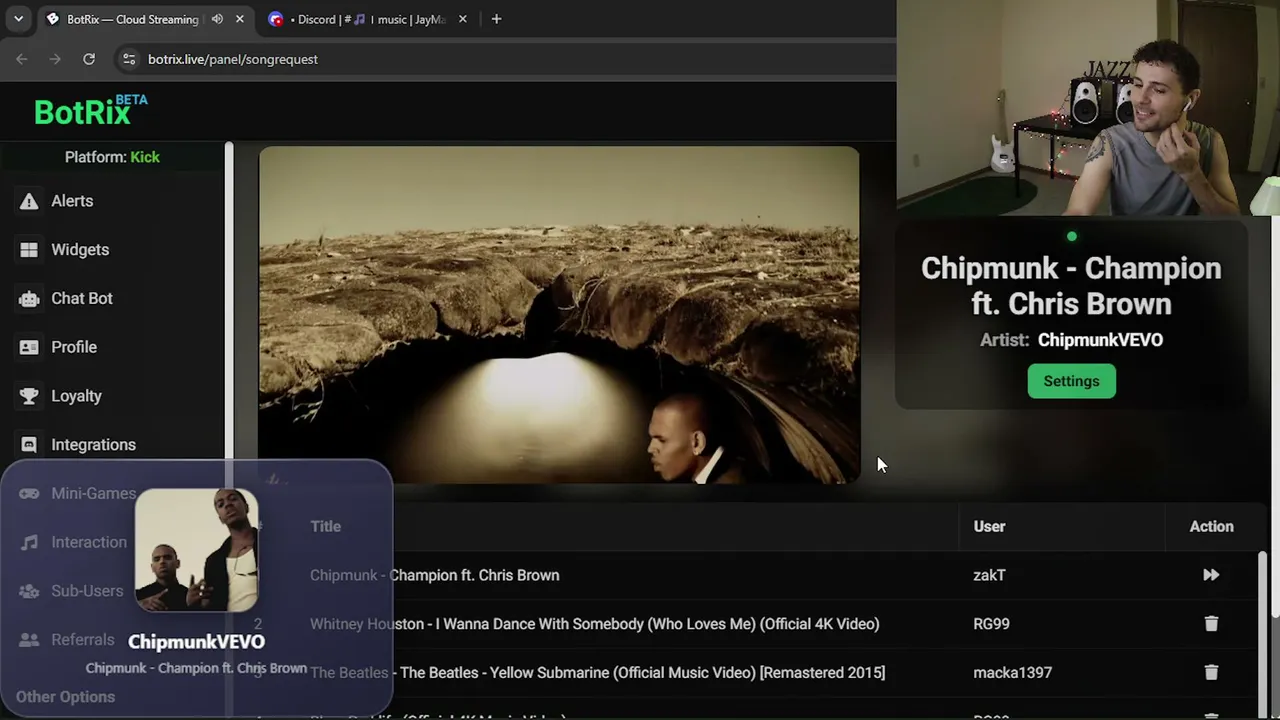The width and height of the screenshot is (1280, 720).
Task: Click the user name macka1397
Action: 1012,673
